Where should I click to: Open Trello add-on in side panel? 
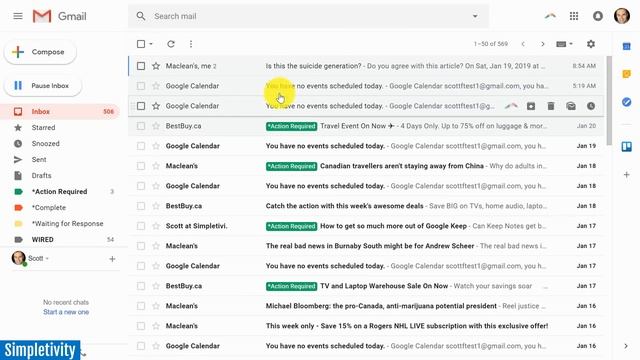pyautogui.click(x=627, y=146)
